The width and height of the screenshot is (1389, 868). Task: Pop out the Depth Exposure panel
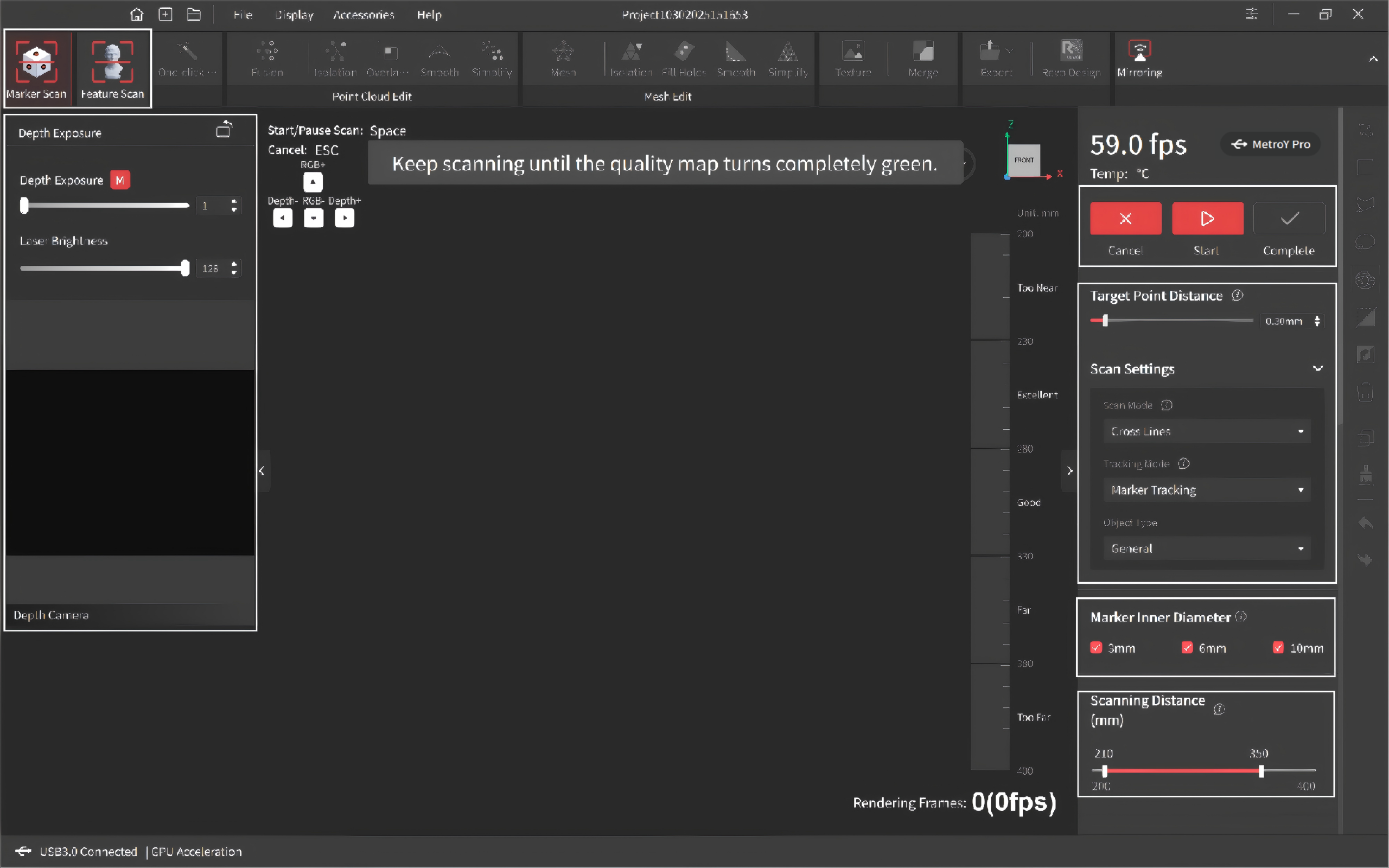[224, 130]
